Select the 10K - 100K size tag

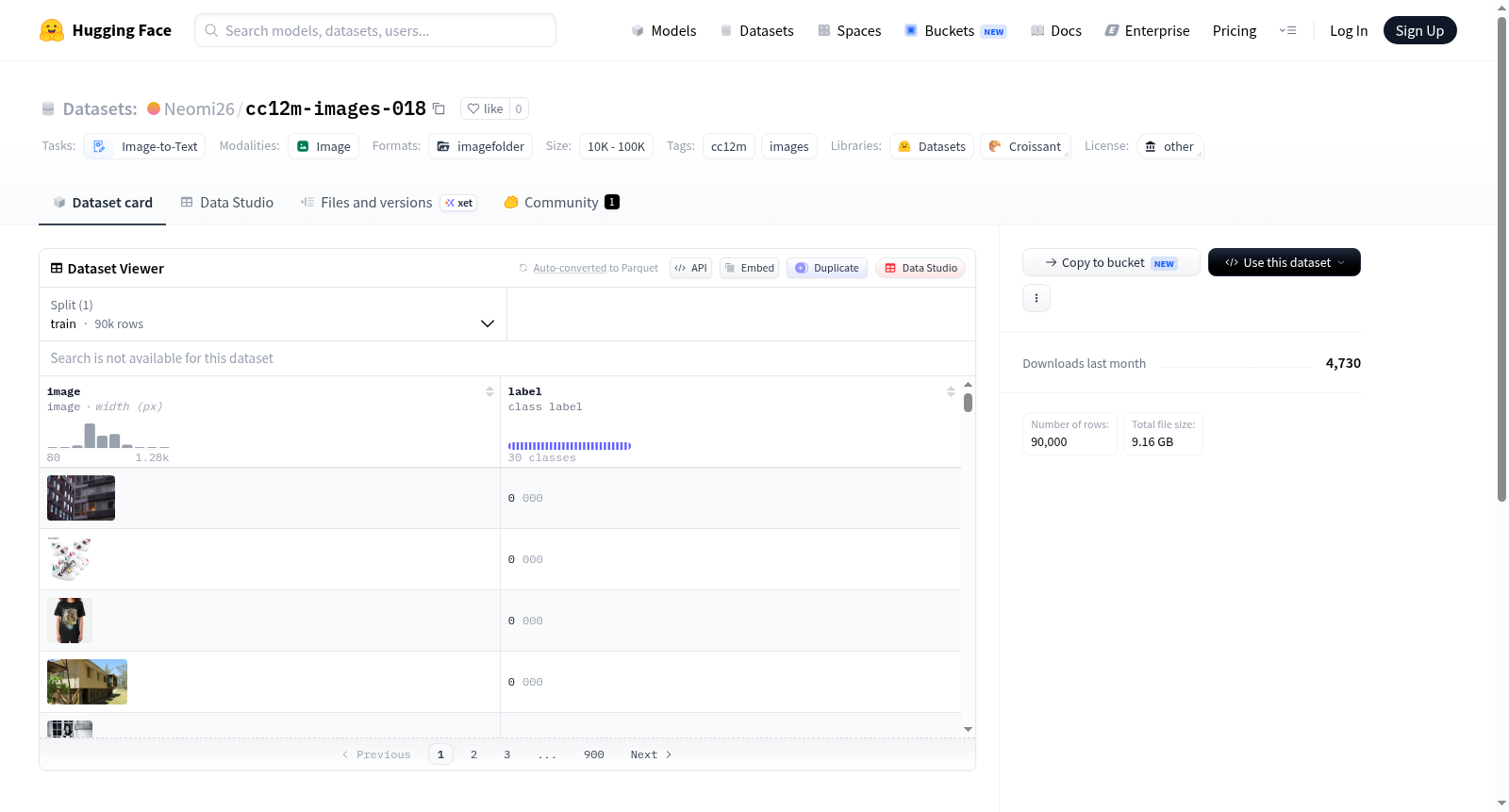(616, 146)
